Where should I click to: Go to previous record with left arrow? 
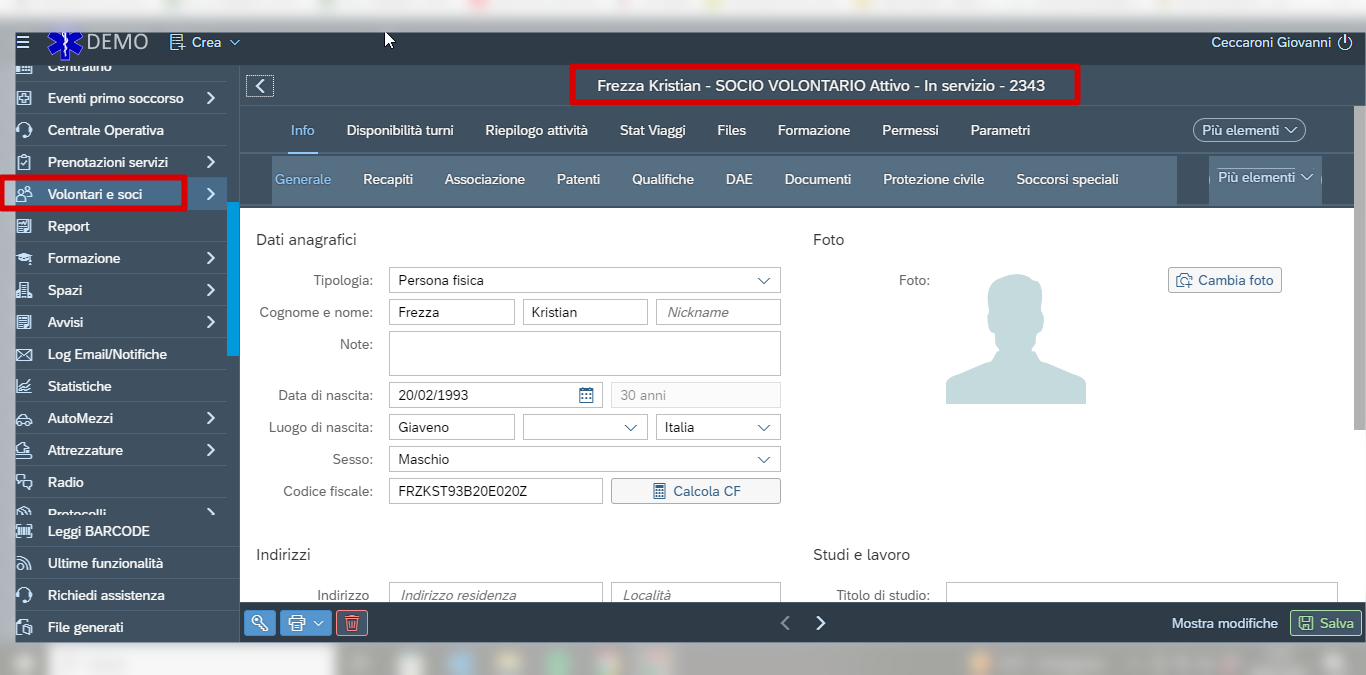[785, 623]
